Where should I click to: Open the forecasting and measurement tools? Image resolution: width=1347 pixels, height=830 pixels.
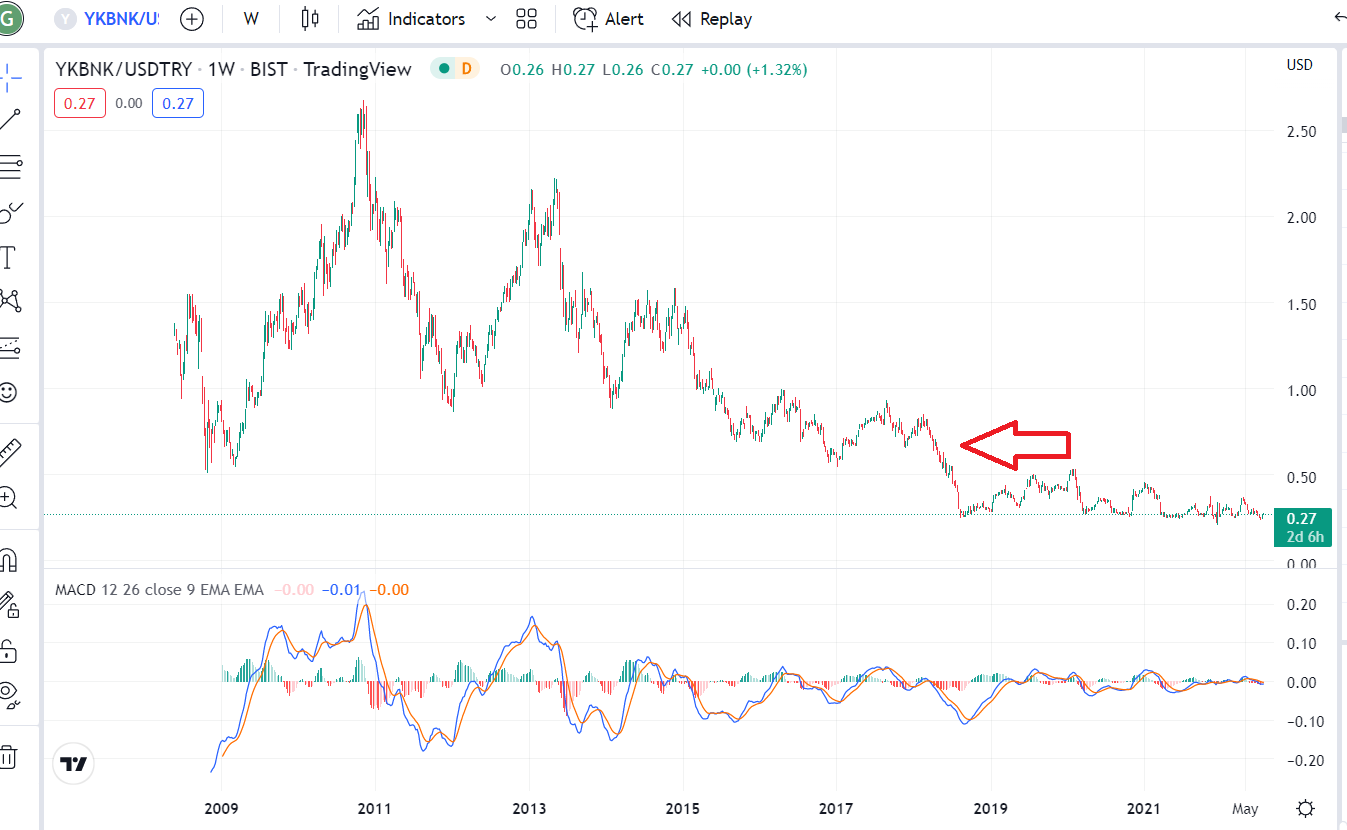(x=10, y=346)
